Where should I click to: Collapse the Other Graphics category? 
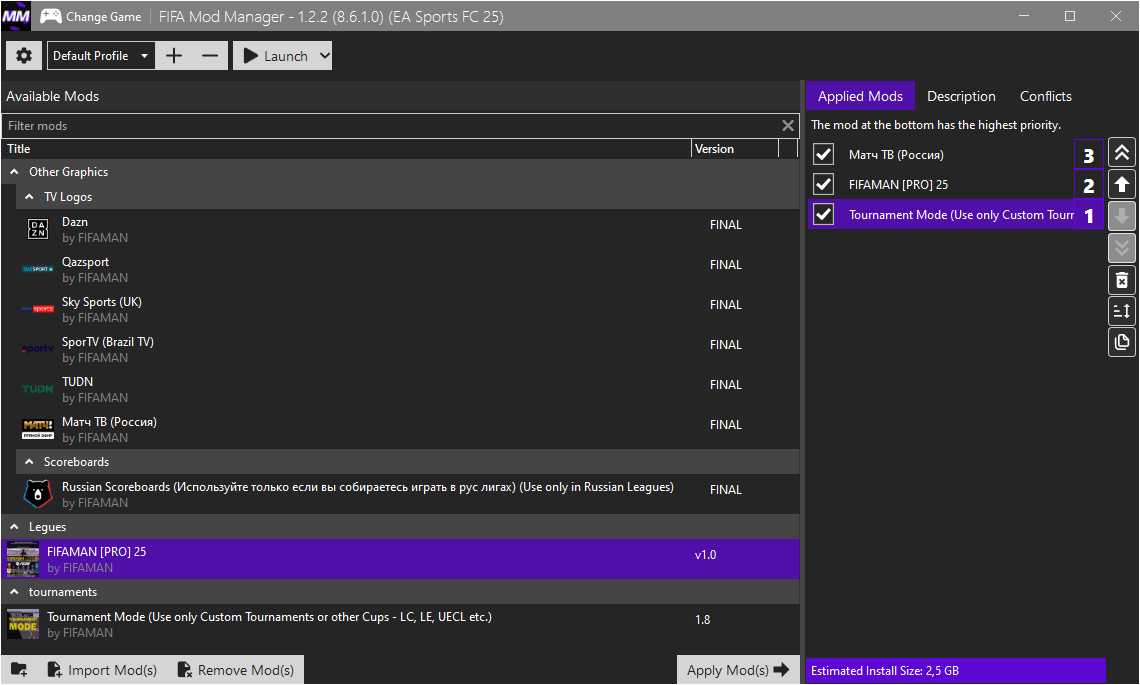pos(14,172)
